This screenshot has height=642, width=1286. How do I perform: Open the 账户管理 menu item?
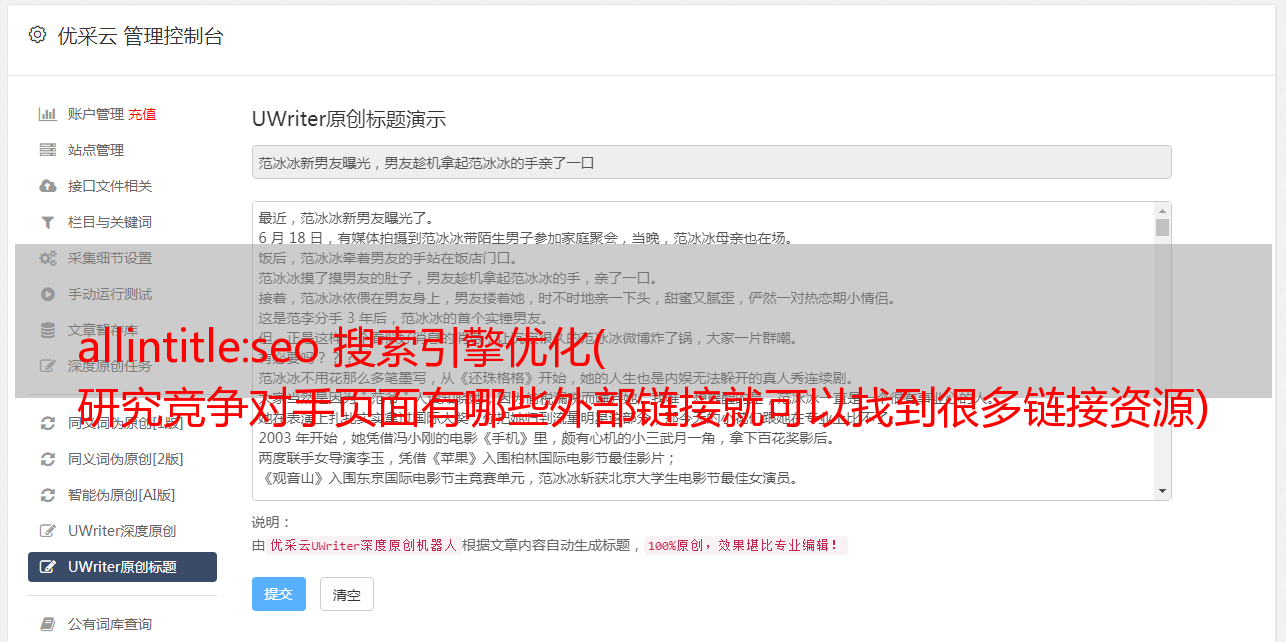coord(96,114)
